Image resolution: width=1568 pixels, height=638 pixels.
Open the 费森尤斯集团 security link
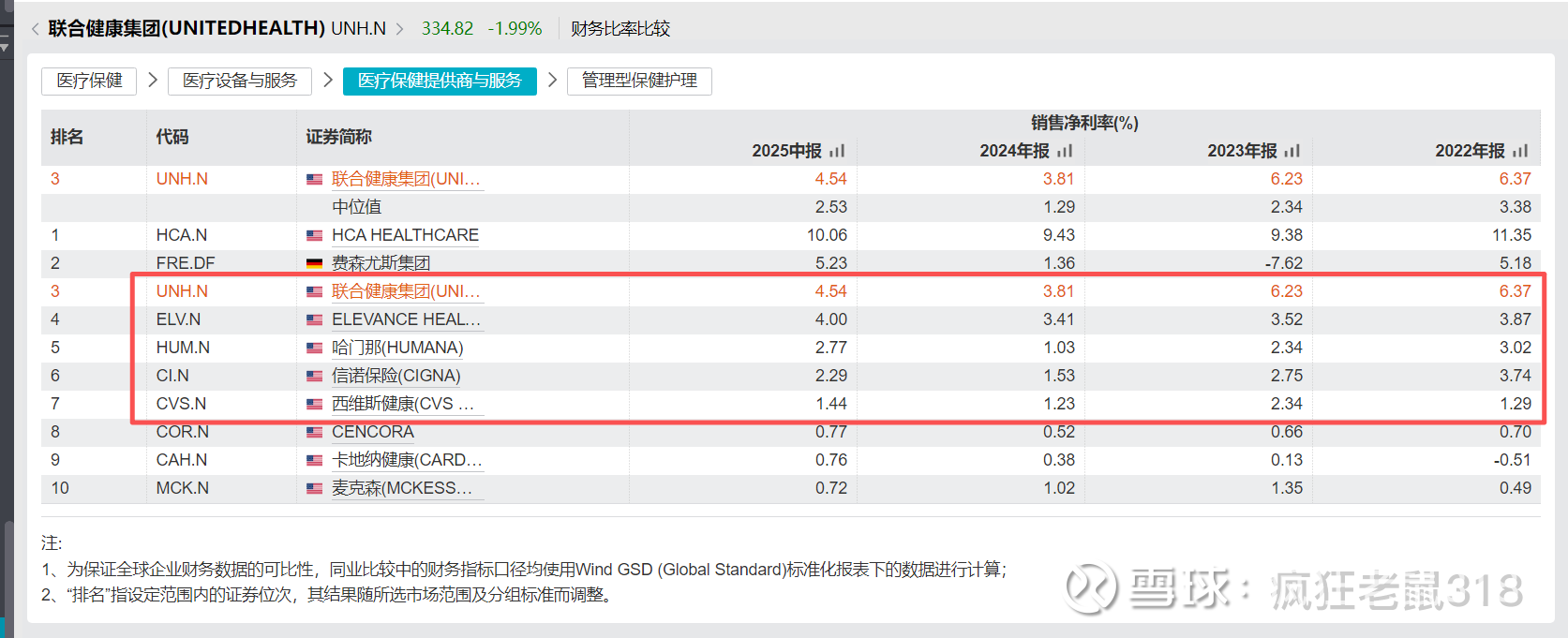(x=381, y=263)
